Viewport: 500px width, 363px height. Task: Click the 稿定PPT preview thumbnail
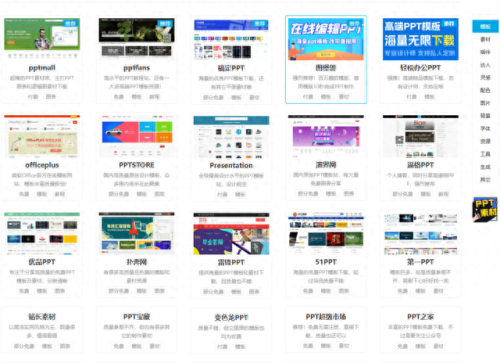[x=231, y=39]
